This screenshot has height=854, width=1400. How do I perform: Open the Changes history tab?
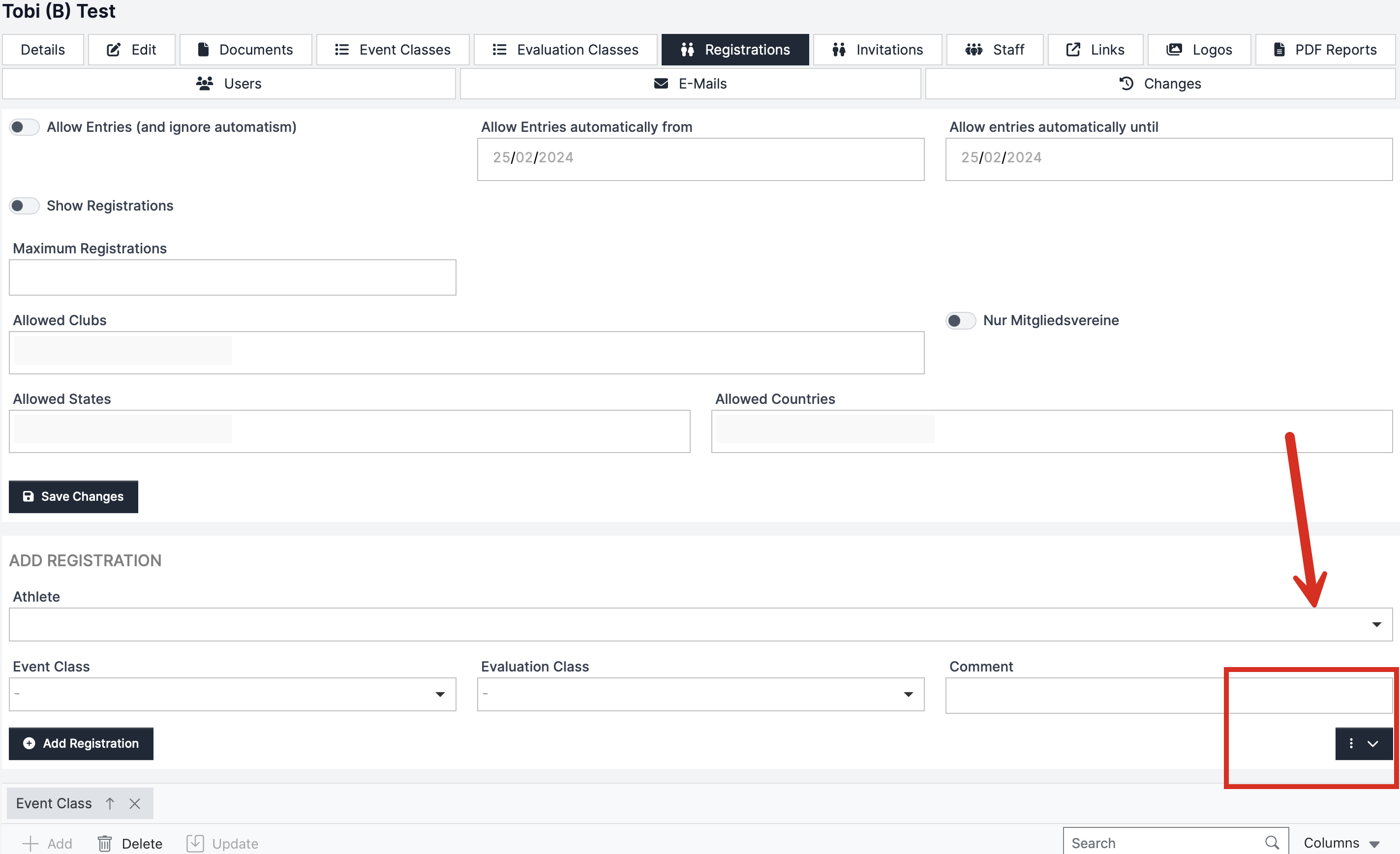click(1159, 84)
